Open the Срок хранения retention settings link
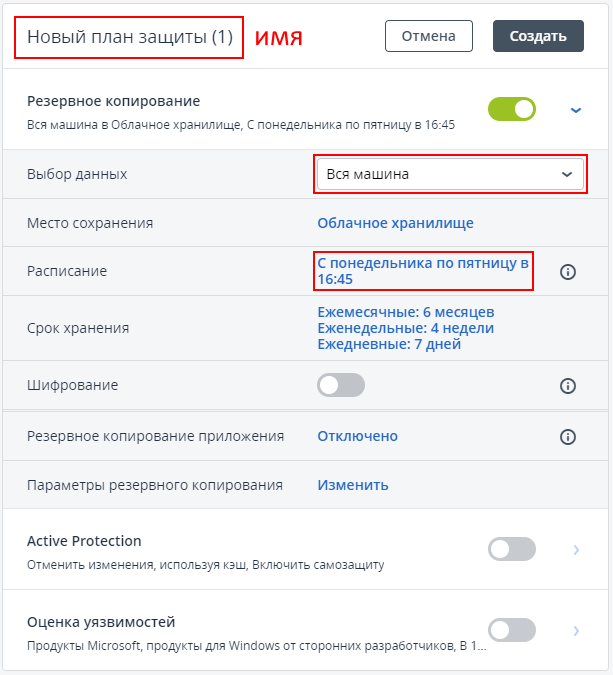The width and height of the screenshot is (613, 675). click(405, 328)
